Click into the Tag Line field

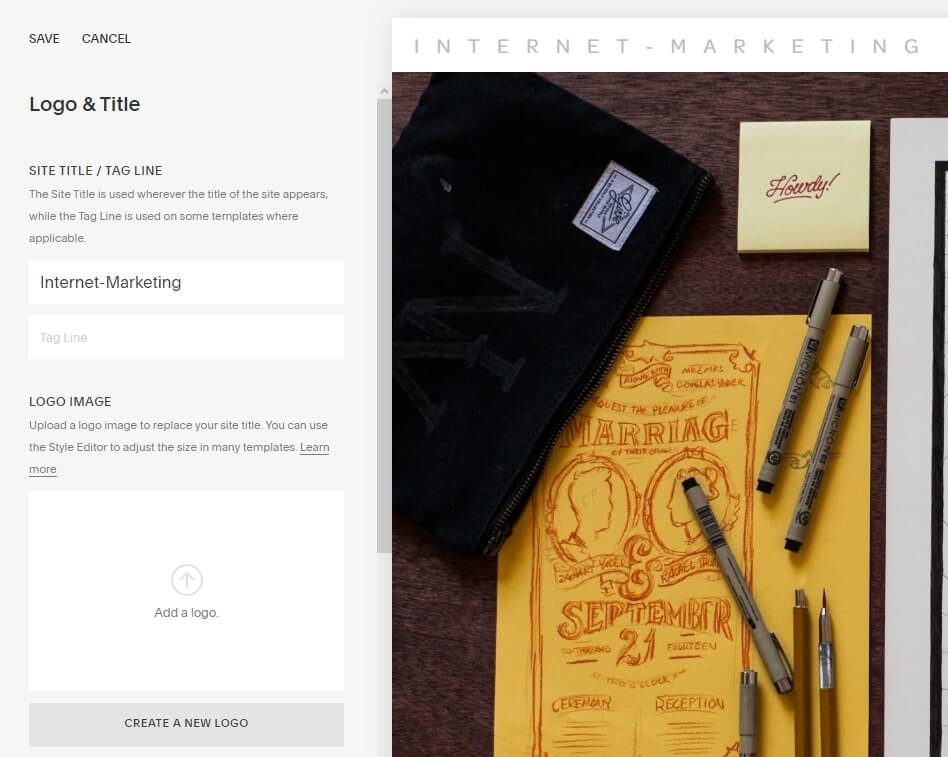point(186,337)
